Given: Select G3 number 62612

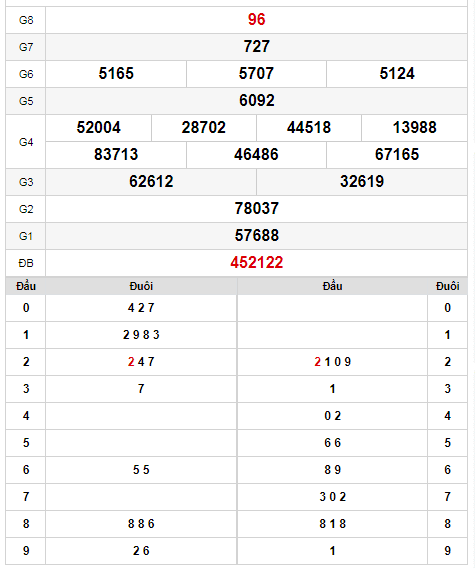Looking at the screenshot, I should 151,181.
